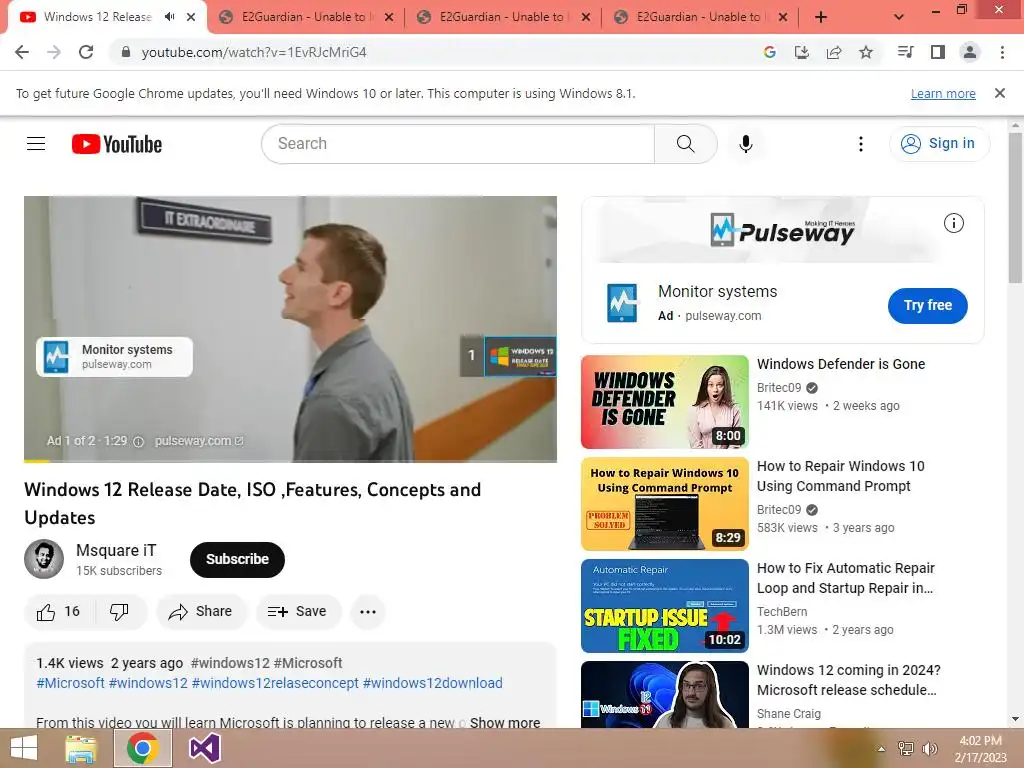Click the #windows12relaseconcept hashtag

pyautogui.click(x=275, y=683)
